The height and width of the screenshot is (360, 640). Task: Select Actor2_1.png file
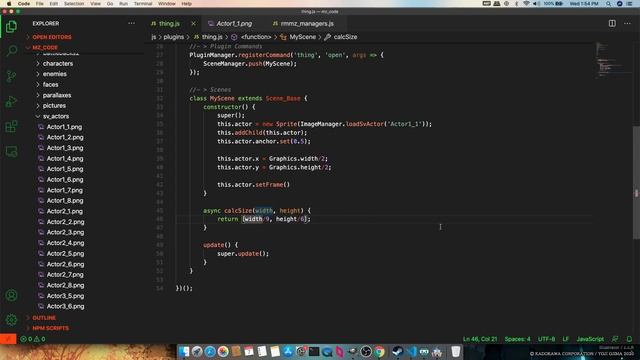(x=64, y=211)
